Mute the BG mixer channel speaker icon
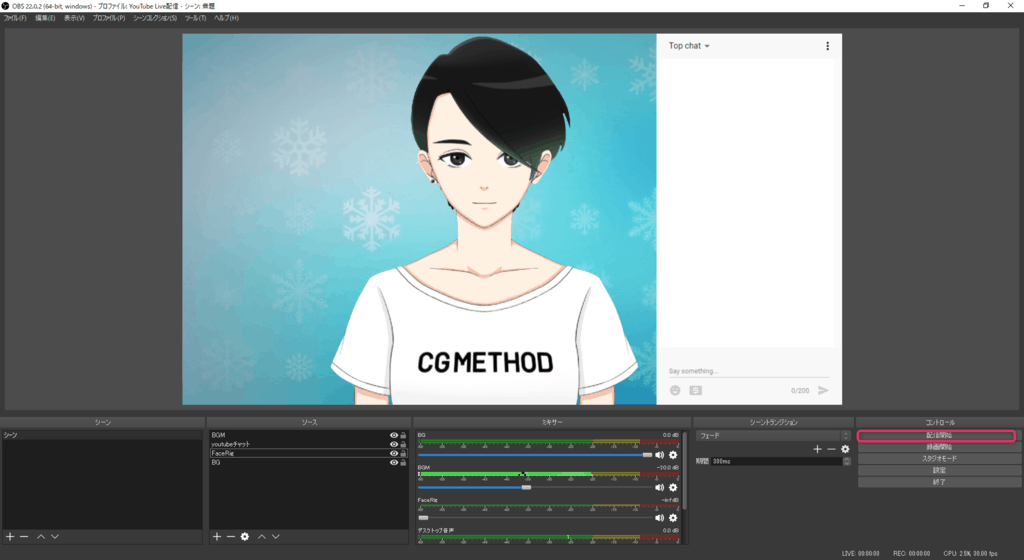This screenshot has width=1024, height=560. point(660,455)
